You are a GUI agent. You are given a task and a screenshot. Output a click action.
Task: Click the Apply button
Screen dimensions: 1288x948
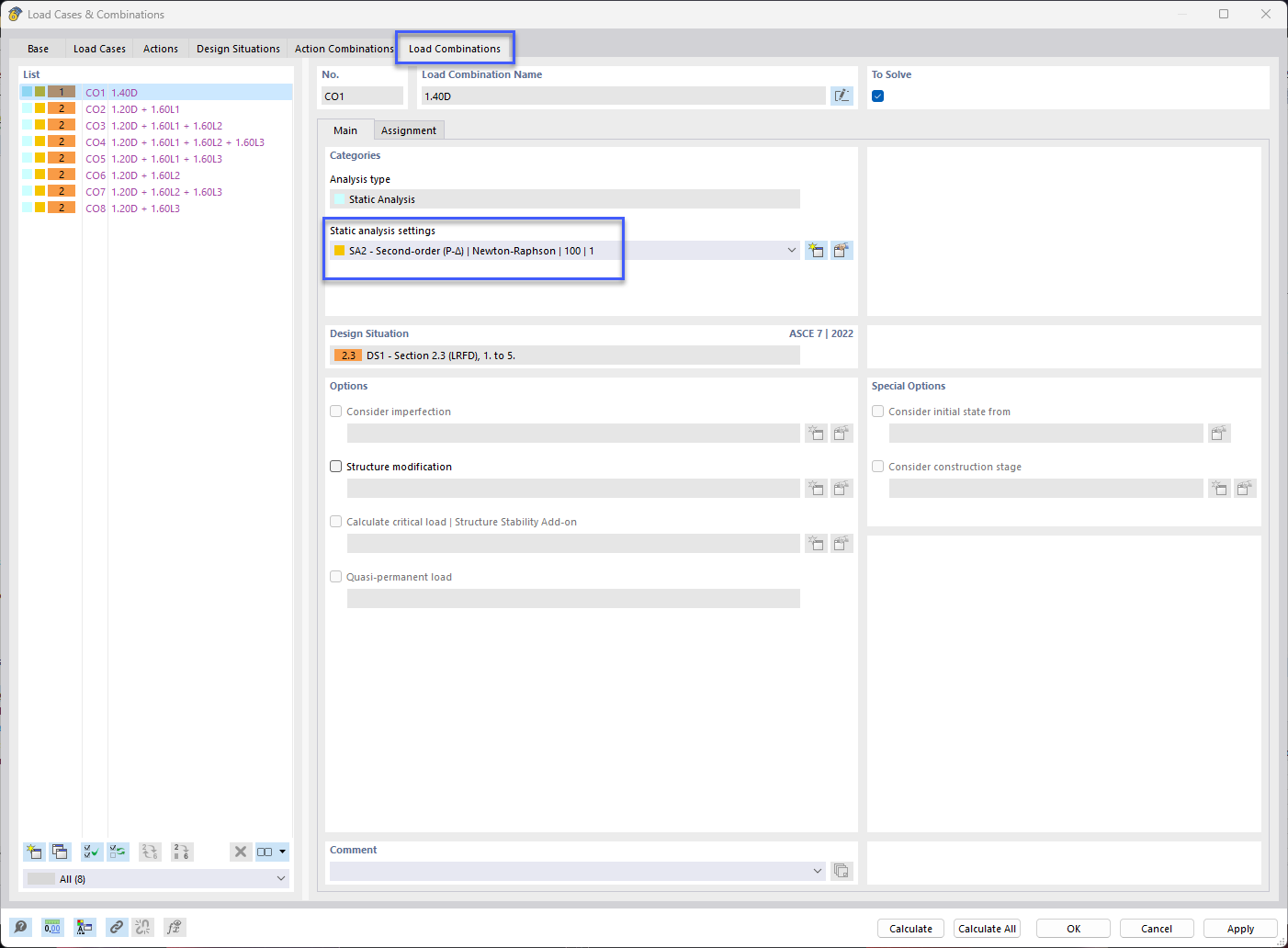1240,929
